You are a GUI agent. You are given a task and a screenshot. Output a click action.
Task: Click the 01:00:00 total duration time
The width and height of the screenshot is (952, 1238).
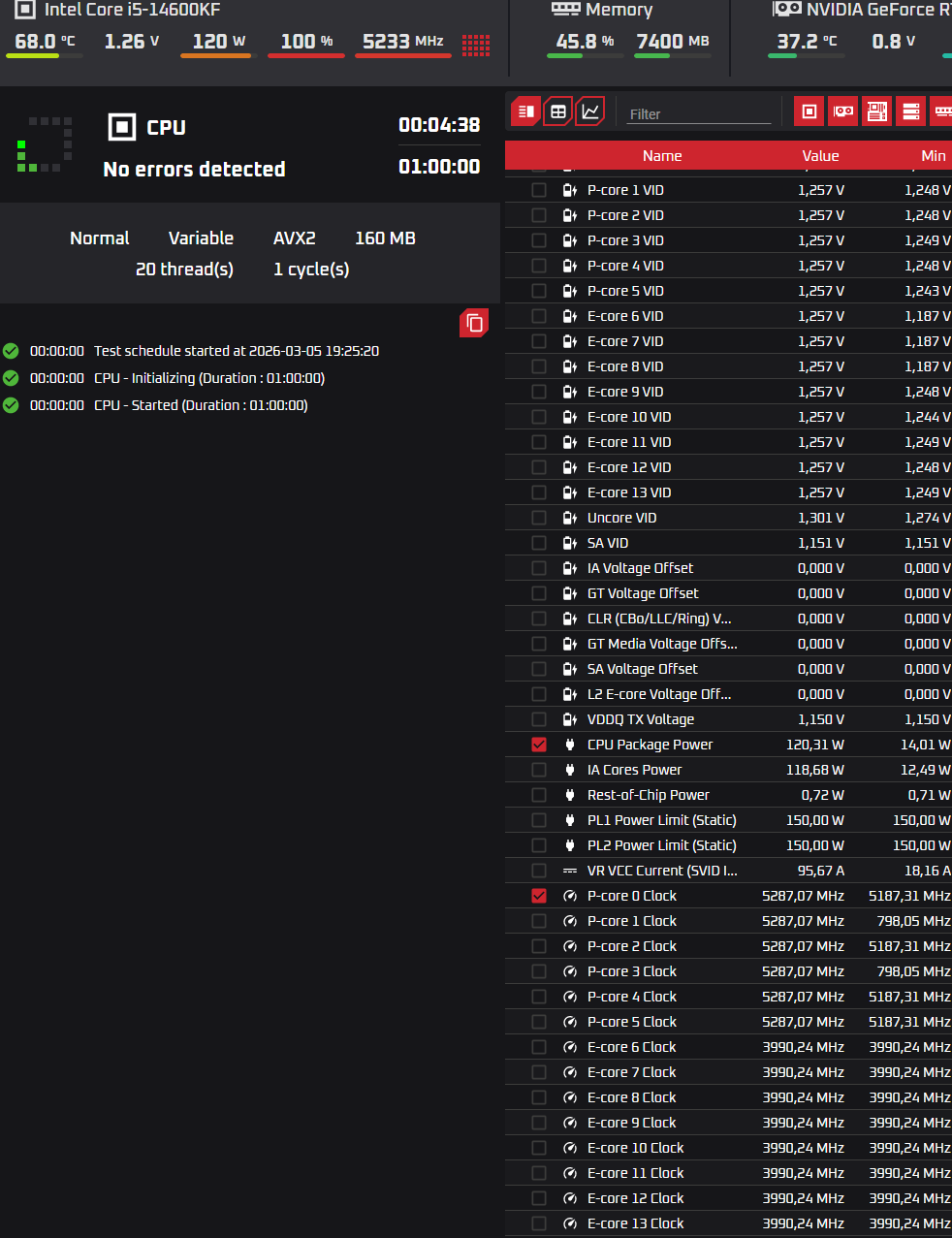coord(439,167)
